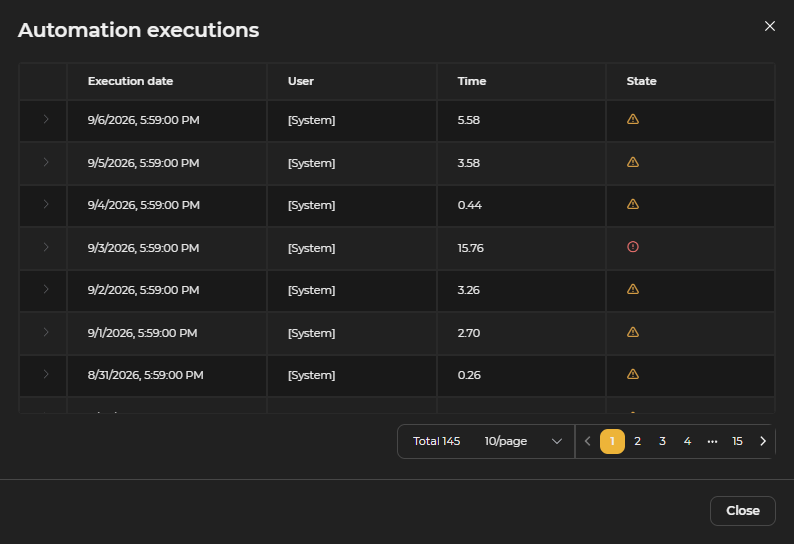Expand the 9/1/2026 execution row
This screenshot has width=794, height=544.
[46, 332]
